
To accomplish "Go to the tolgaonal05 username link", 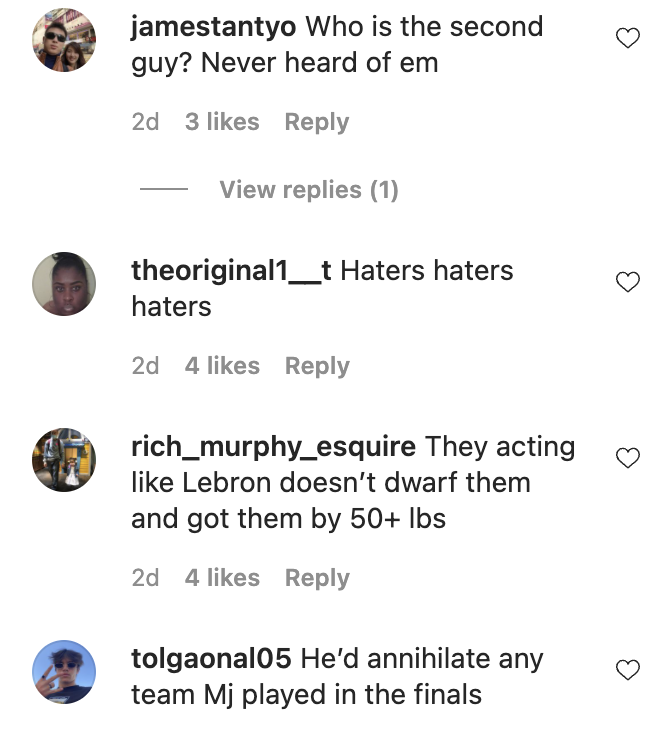I will coord(211,659).
